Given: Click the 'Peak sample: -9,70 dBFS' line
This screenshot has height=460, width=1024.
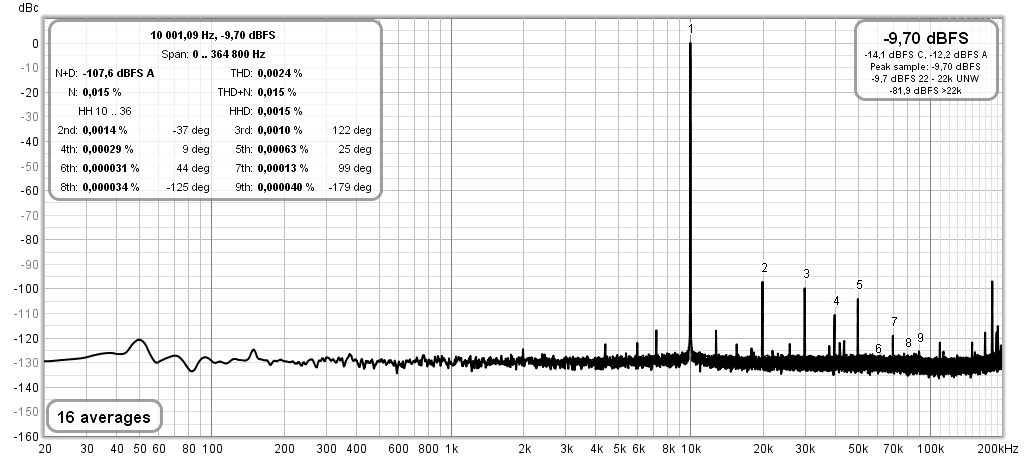Looking at the screenshot, I should point(926,67).
